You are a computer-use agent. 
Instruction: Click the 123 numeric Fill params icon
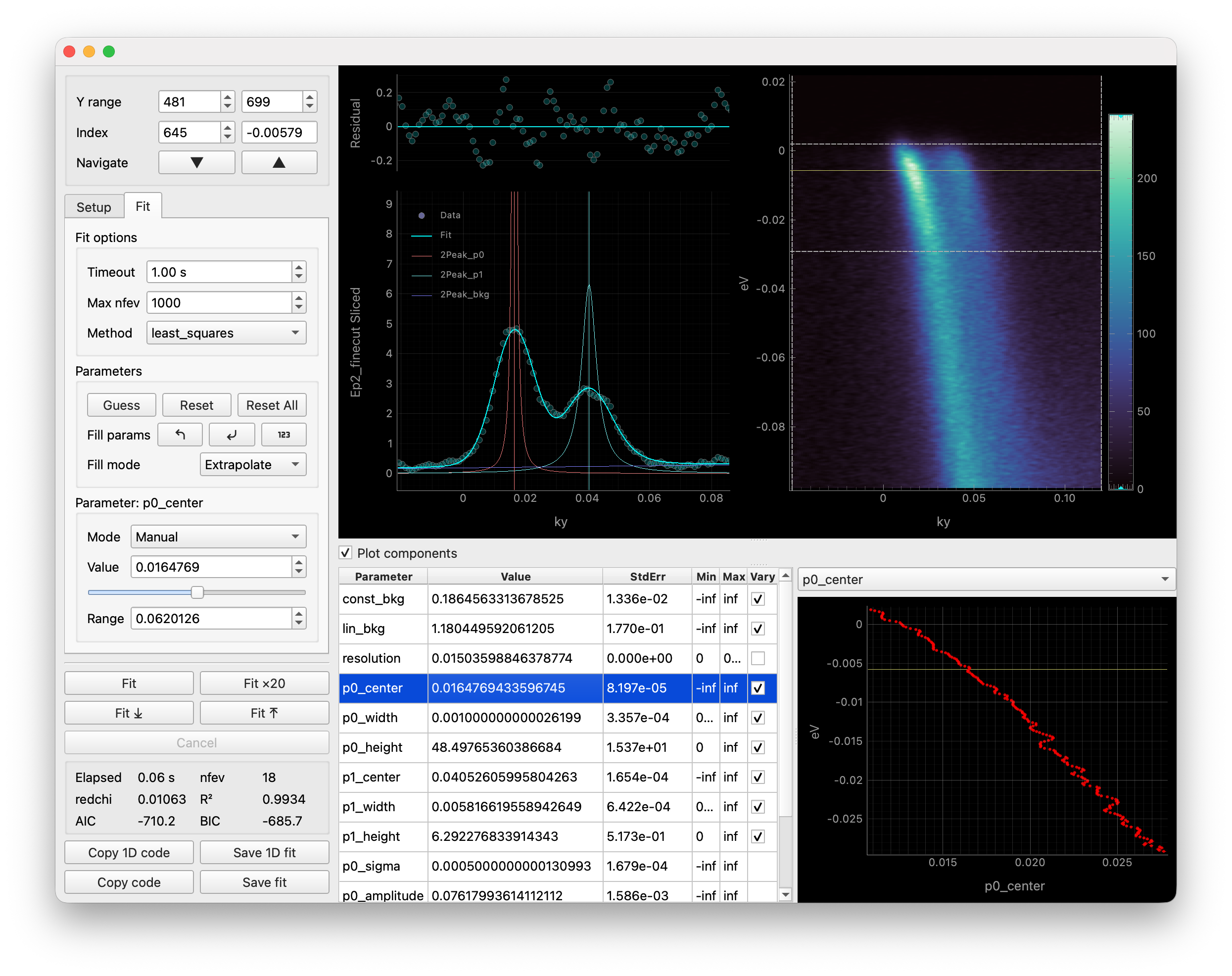(x=284, y=434)
